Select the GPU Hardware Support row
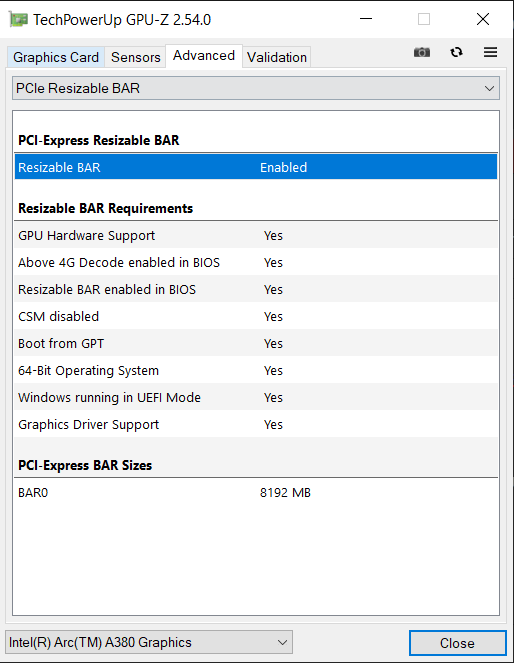Screen dimensions: 514x663 (x=256, y=235)
